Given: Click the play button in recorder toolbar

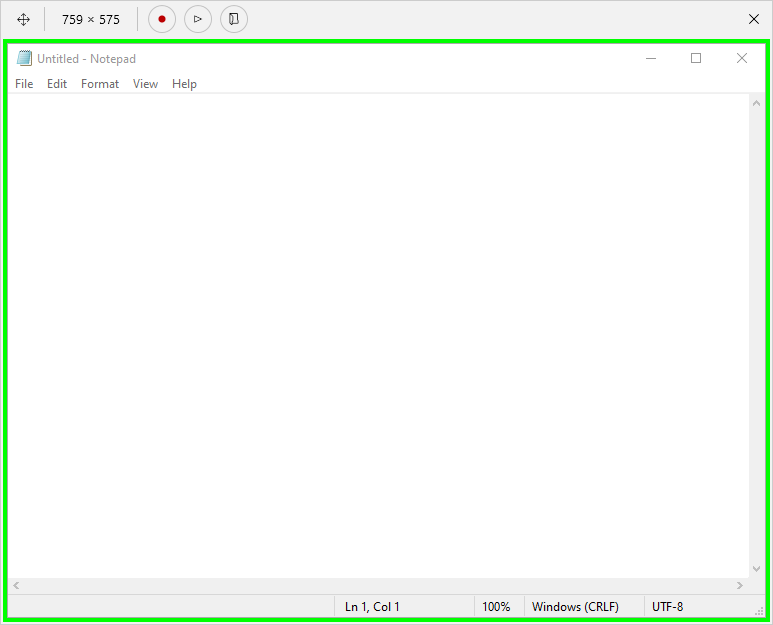Looking at the screenshot, I should point(198,19).
